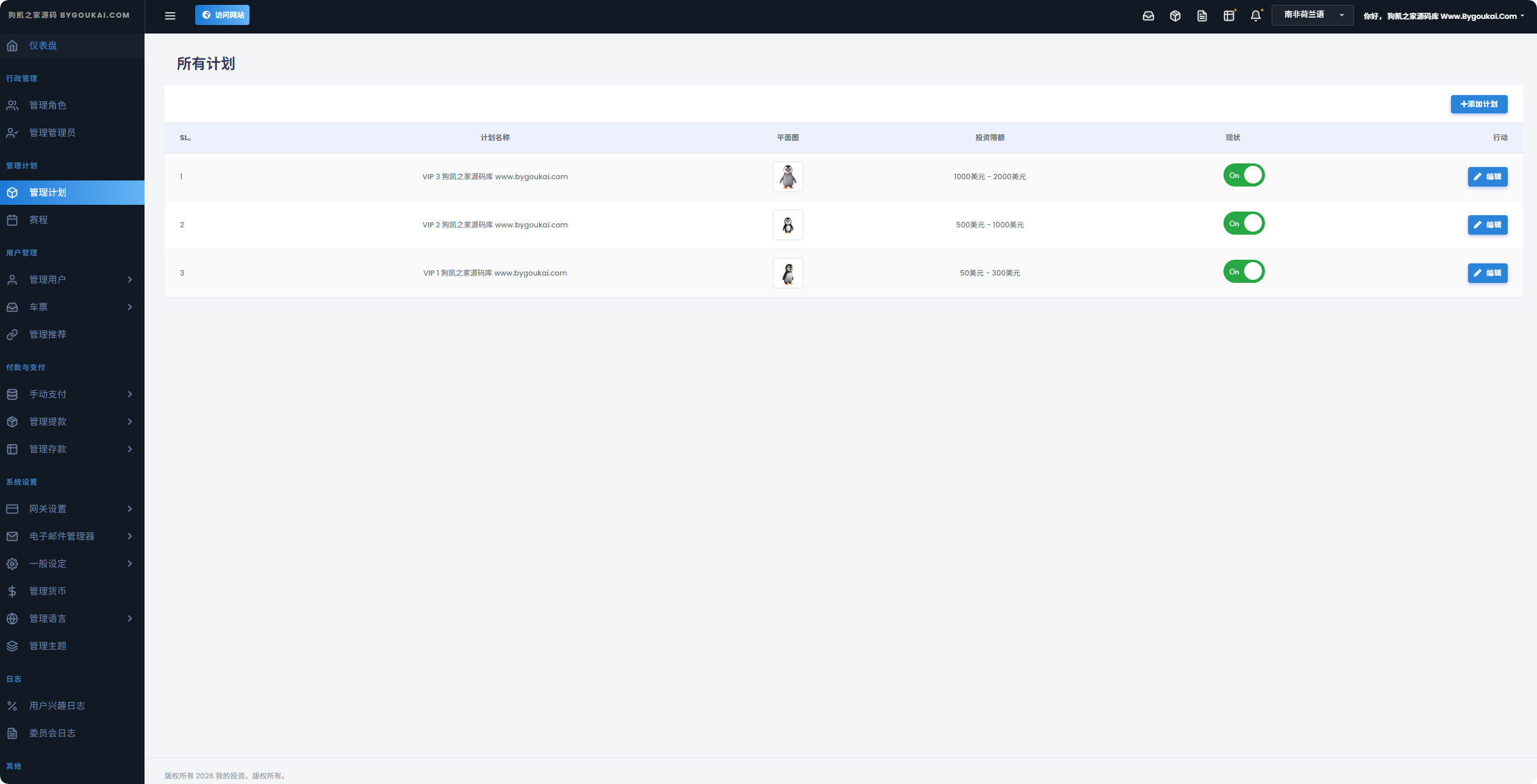Toggle off the VIP 3 plan status
Viewport: 1537px width, 784px height.
point(1244,176)
